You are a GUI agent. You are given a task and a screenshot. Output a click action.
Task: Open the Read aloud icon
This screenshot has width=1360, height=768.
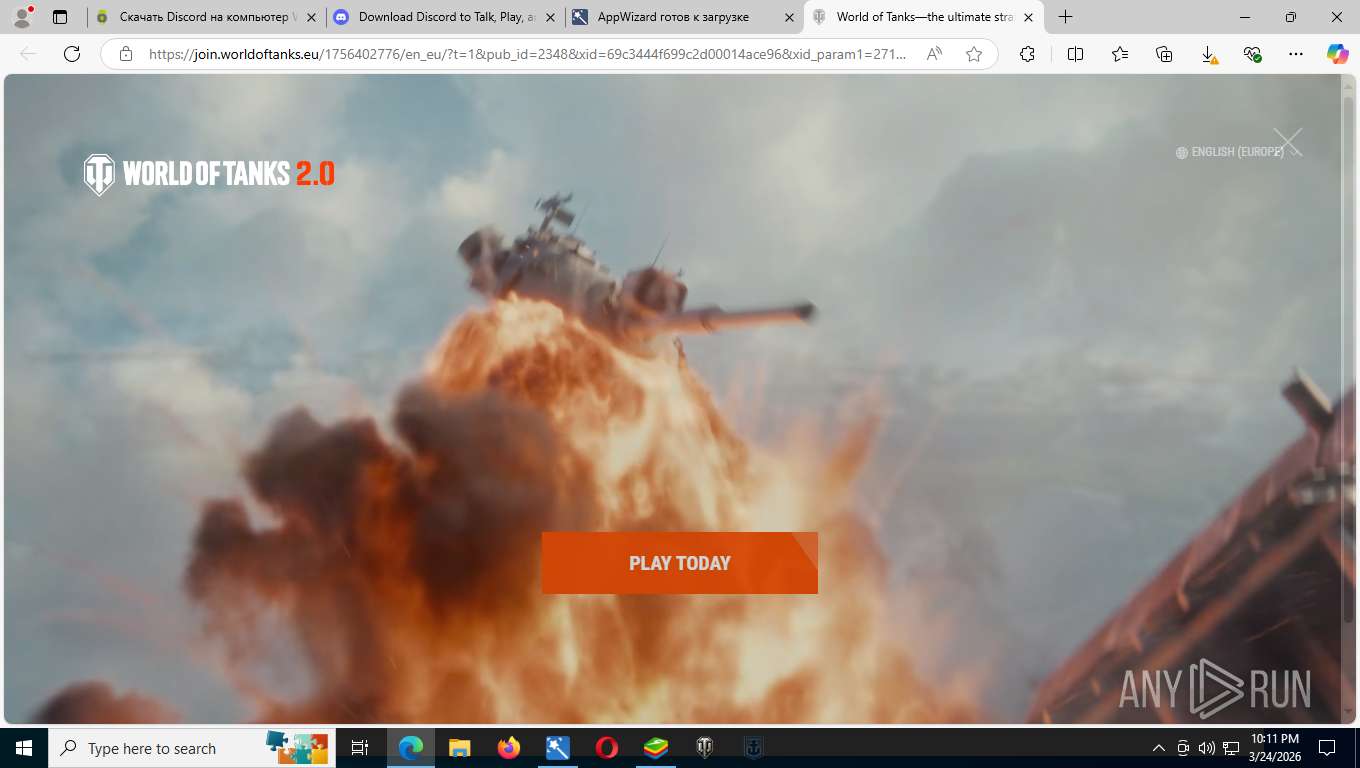coord(935,54)
